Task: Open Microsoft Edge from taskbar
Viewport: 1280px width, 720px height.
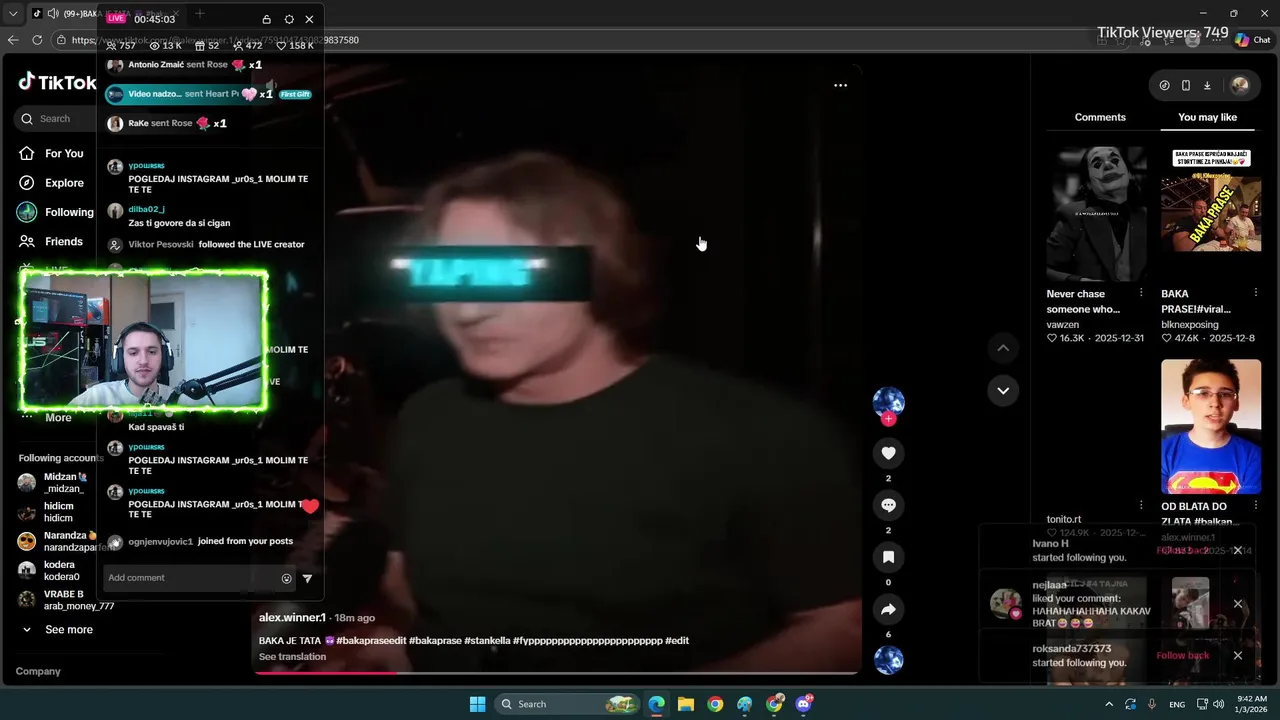Action: tap(656, 704)
